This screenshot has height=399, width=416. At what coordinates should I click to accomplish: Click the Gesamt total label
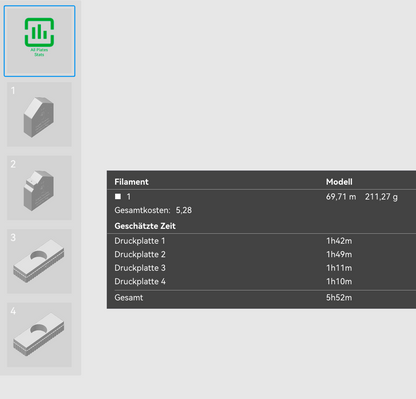tap(129, 298)
